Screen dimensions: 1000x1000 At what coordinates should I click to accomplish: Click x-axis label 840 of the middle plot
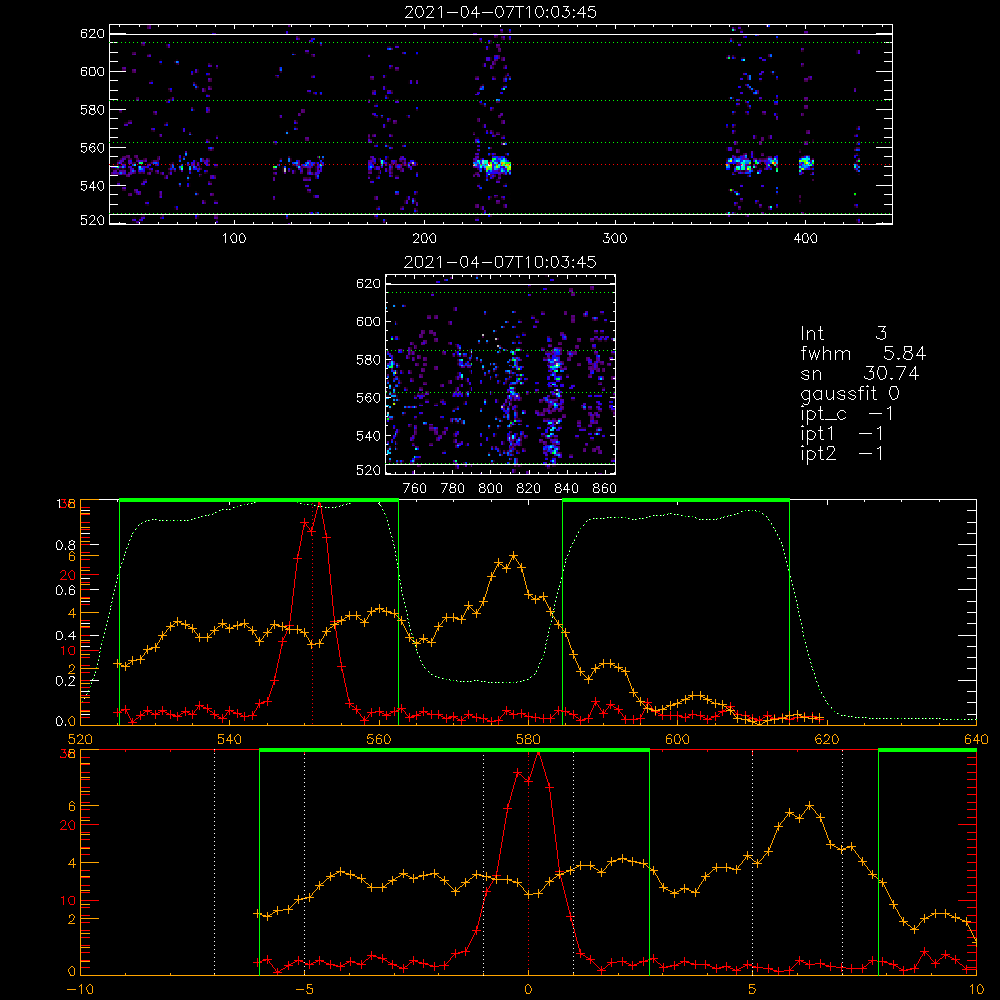pyautogui.click(x=566, y=488)
